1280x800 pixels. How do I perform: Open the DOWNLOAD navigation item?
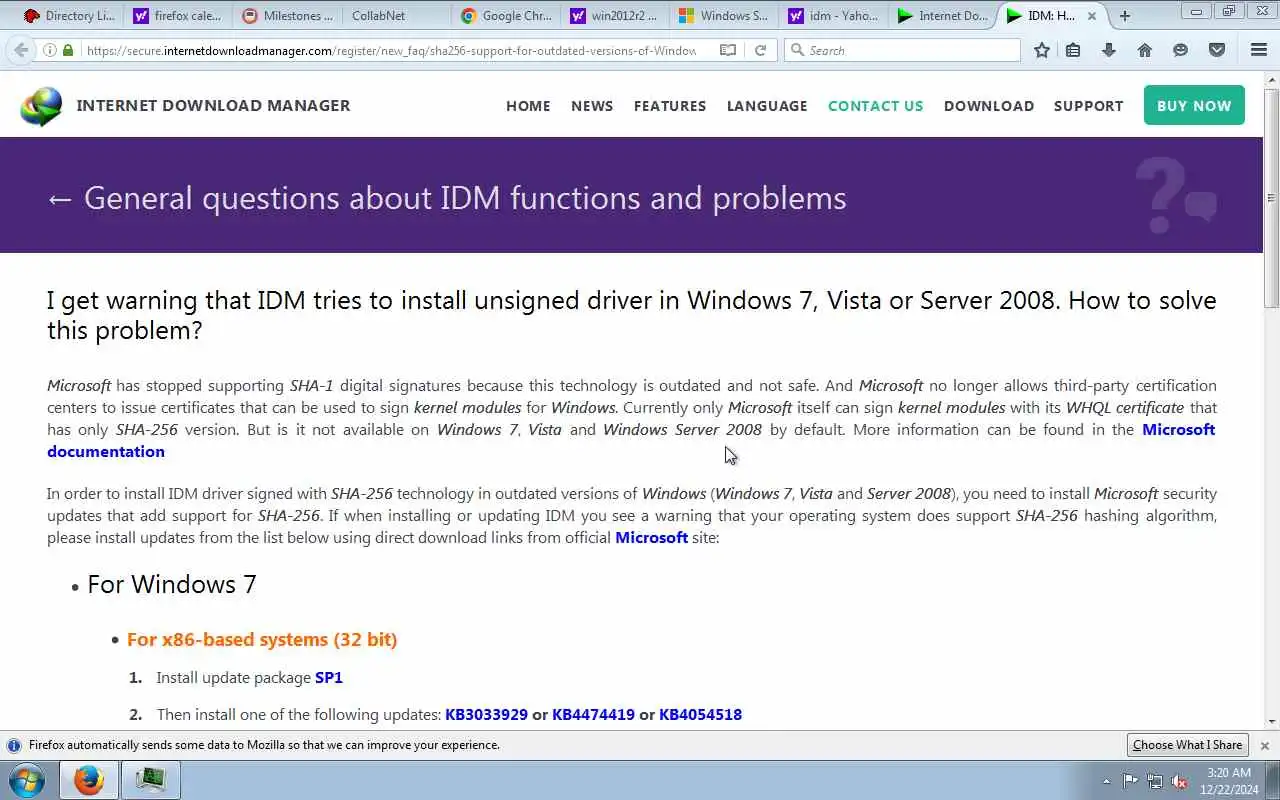[x=989, y=106]
